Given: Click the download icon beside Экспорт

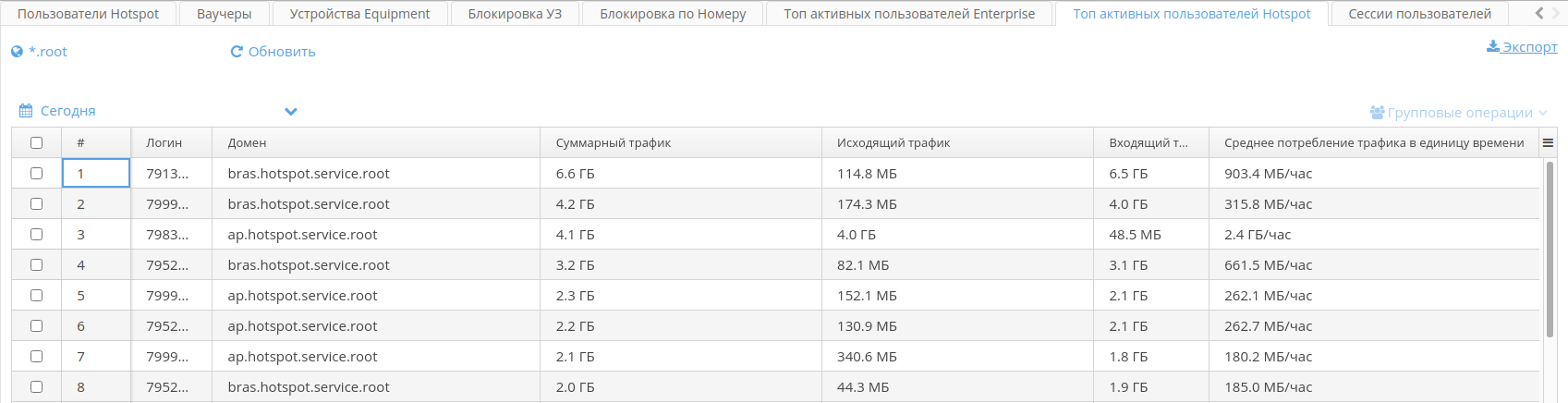Looking at the screenshot, I should coord(1492,46).
